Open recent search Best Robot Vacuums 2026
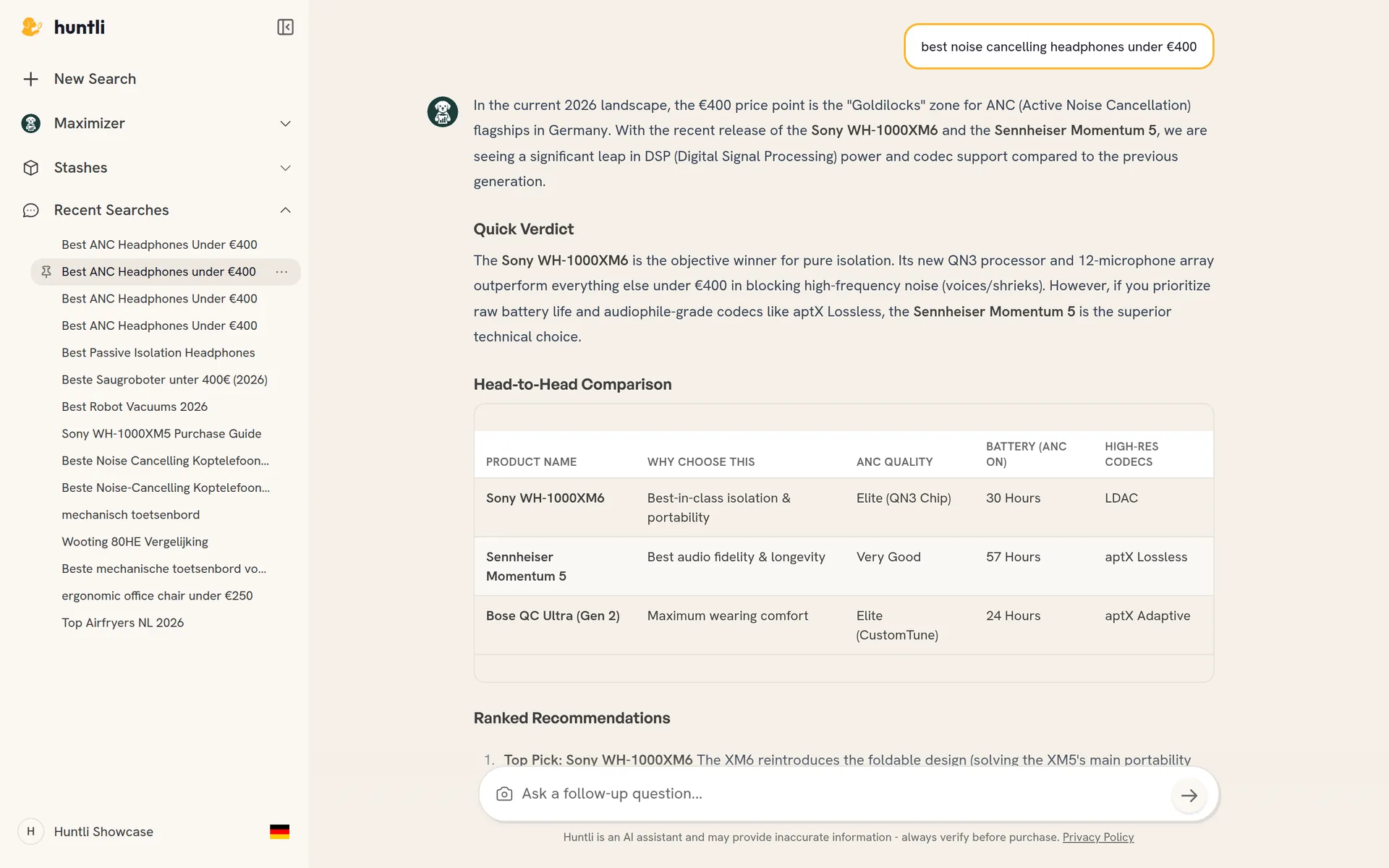The image size is (1389, 868). coord(135,407)
